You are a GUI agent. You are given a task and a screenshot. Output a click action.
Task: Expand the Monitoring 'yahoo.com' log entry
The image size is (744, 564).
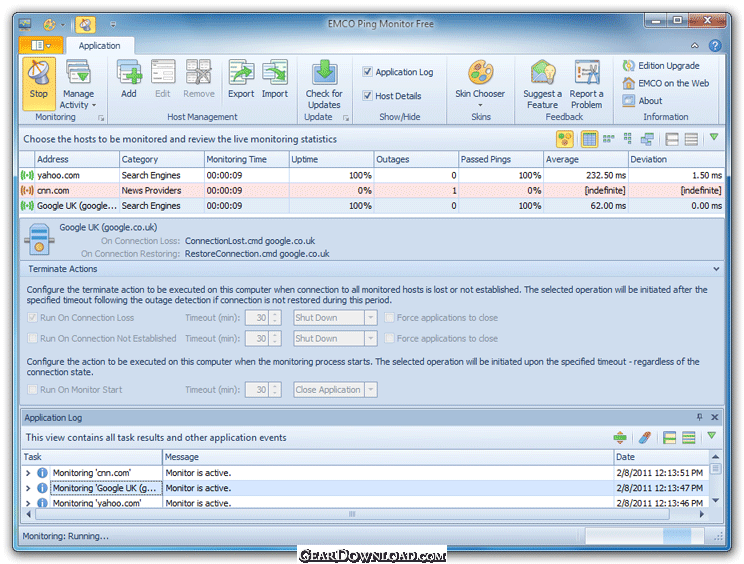pyautogui.click(x=28, y=503)
